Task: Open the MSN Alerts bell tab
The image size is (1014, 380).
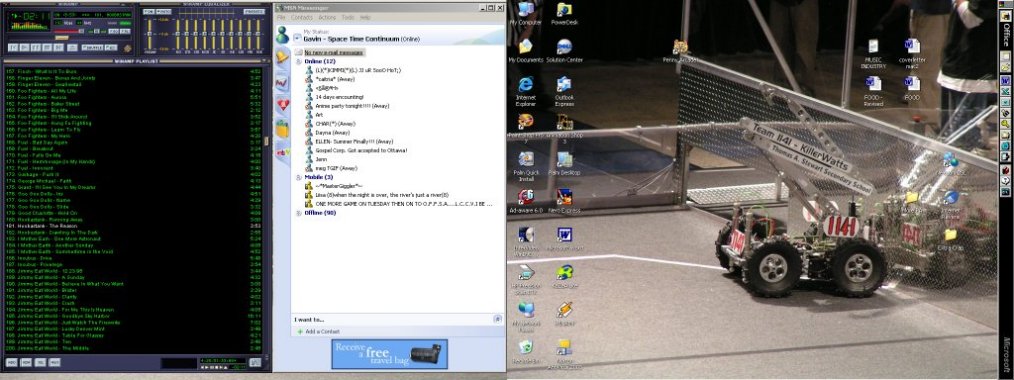Action: coord(282,57)
